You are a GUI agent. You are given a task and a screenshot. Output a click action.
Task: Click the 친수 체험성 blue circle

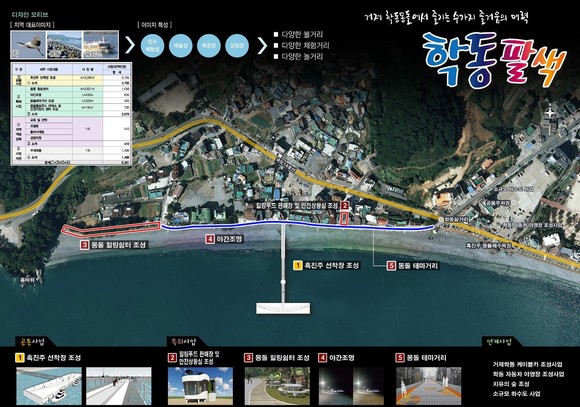click(x=152, y=46)
